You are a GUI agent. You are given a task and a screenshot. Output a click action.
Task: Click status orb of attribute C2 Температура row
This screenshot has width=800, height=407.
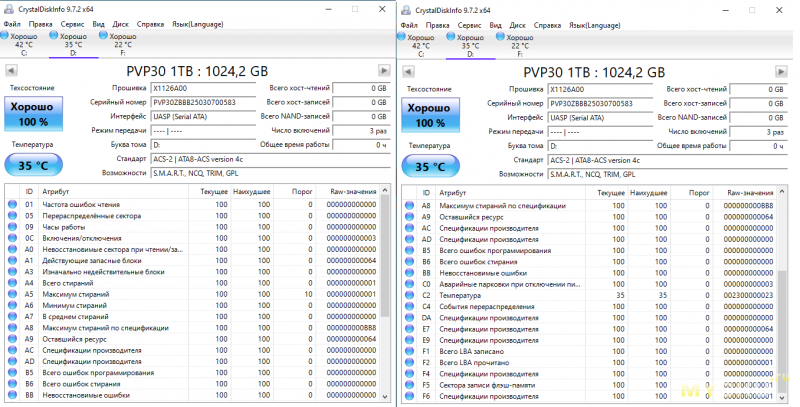[x=408, y=295]
